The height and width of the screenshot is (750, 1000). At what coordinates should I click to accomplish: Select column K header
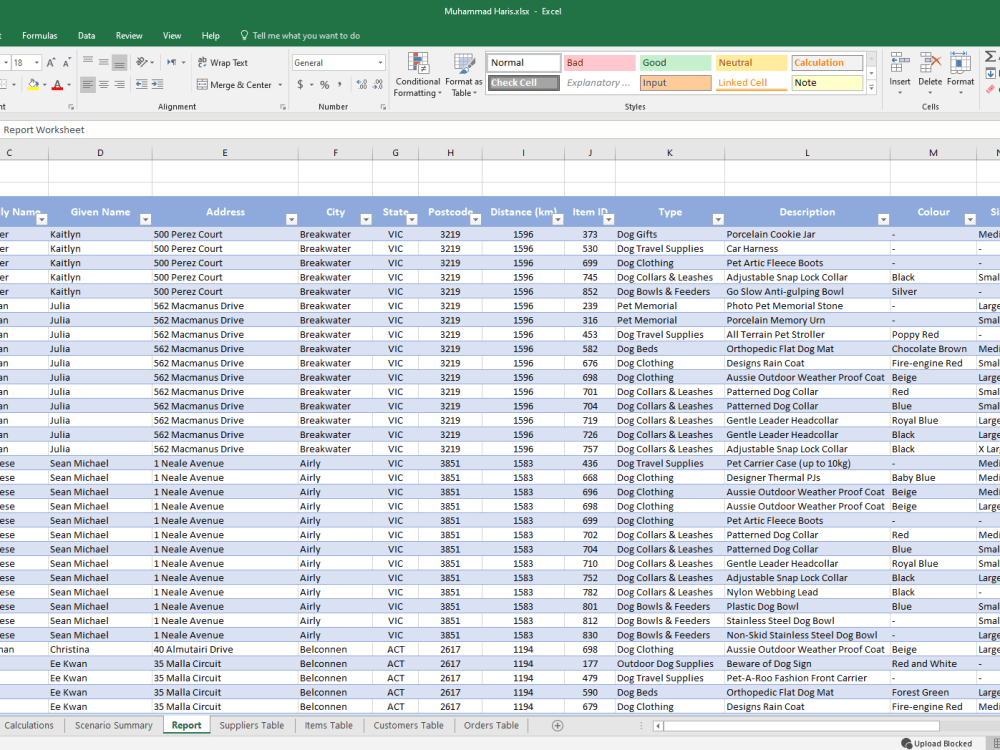coord(670,153)
